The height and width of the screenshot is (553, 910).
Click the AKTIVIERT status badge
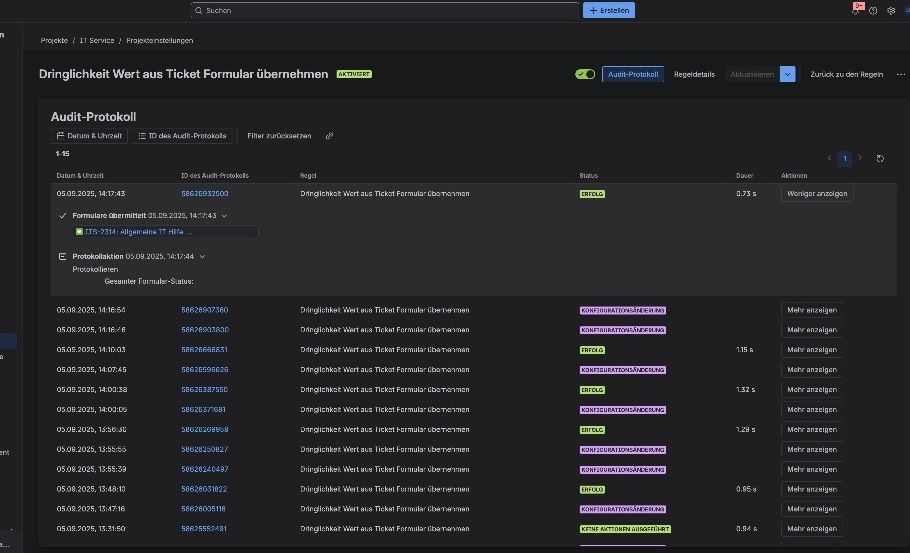(354, 74)
